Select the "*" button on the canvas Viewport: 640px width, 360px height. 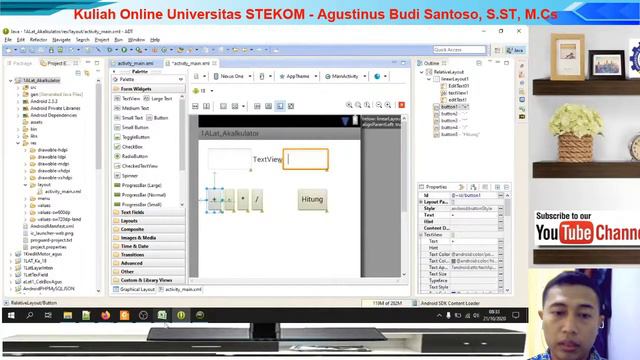(243, 200)
